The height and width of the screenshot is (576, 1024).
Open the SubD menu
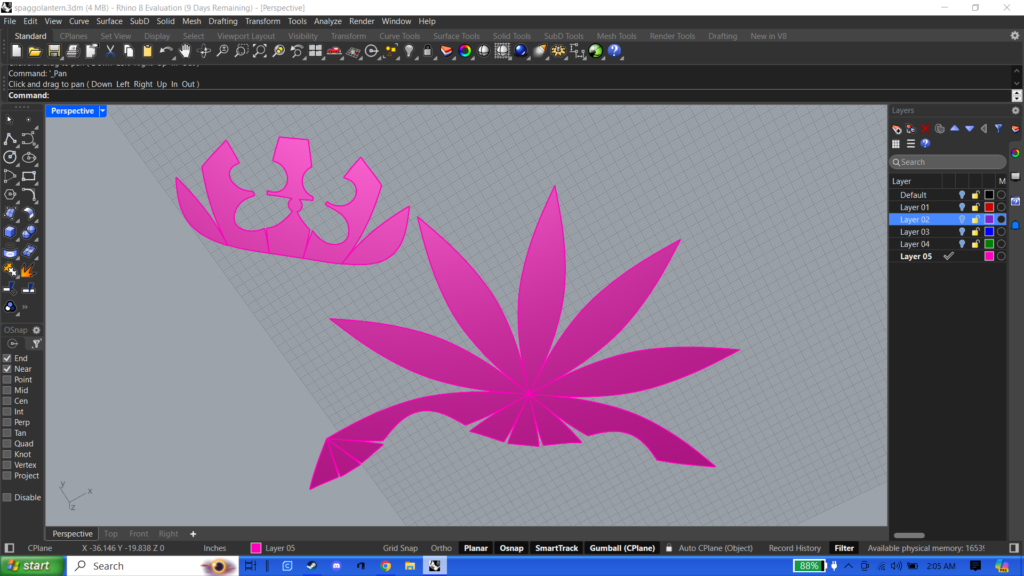coord(139,21)
